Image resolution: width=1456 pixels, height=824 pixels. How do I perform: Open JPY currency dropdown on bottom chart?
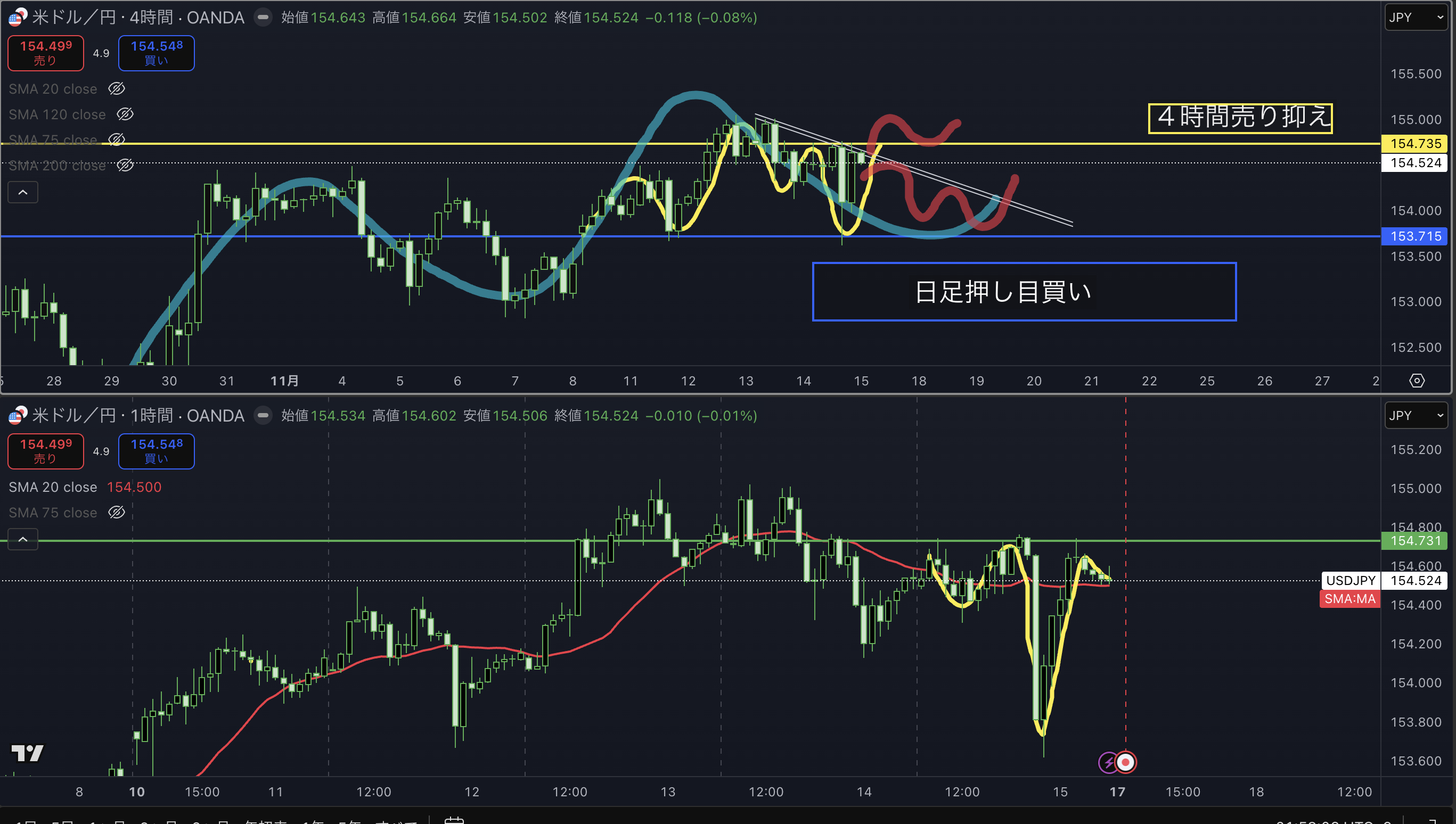point(1415,415)
